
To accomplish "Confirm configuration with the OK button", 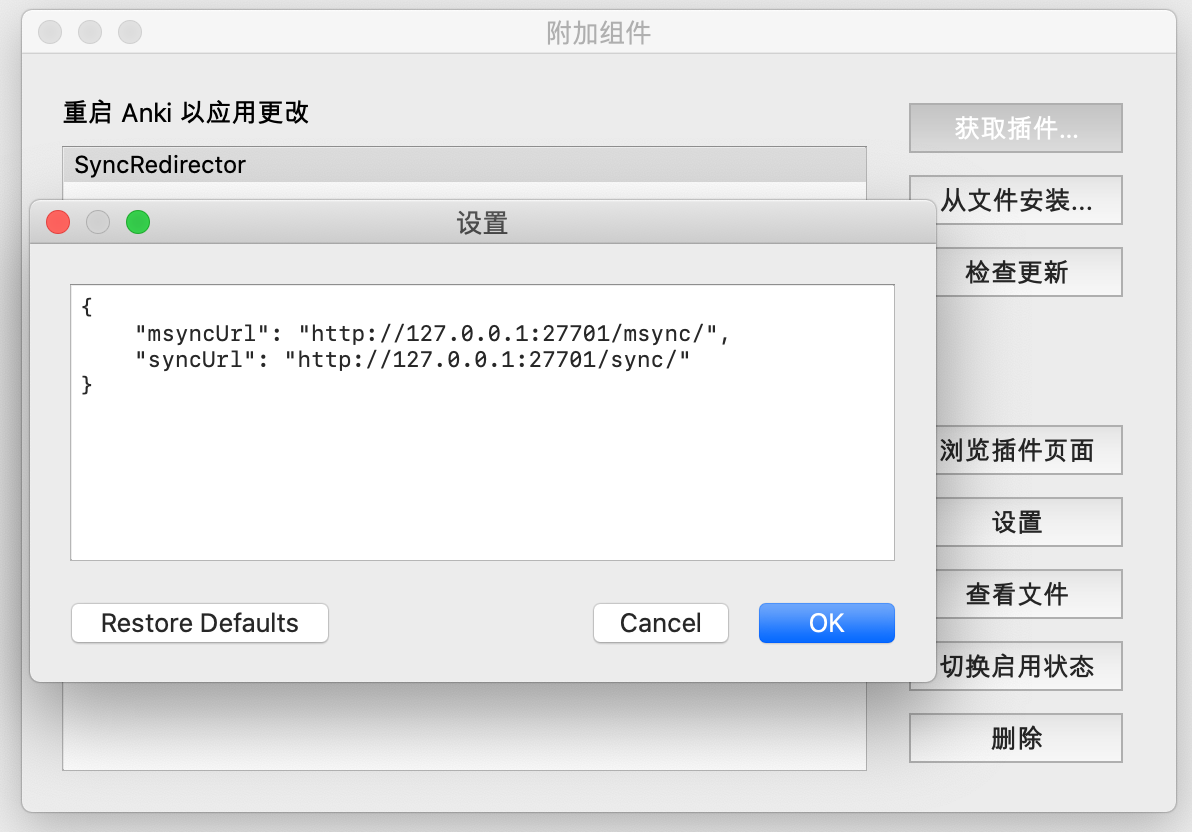I will coord(826,623).
